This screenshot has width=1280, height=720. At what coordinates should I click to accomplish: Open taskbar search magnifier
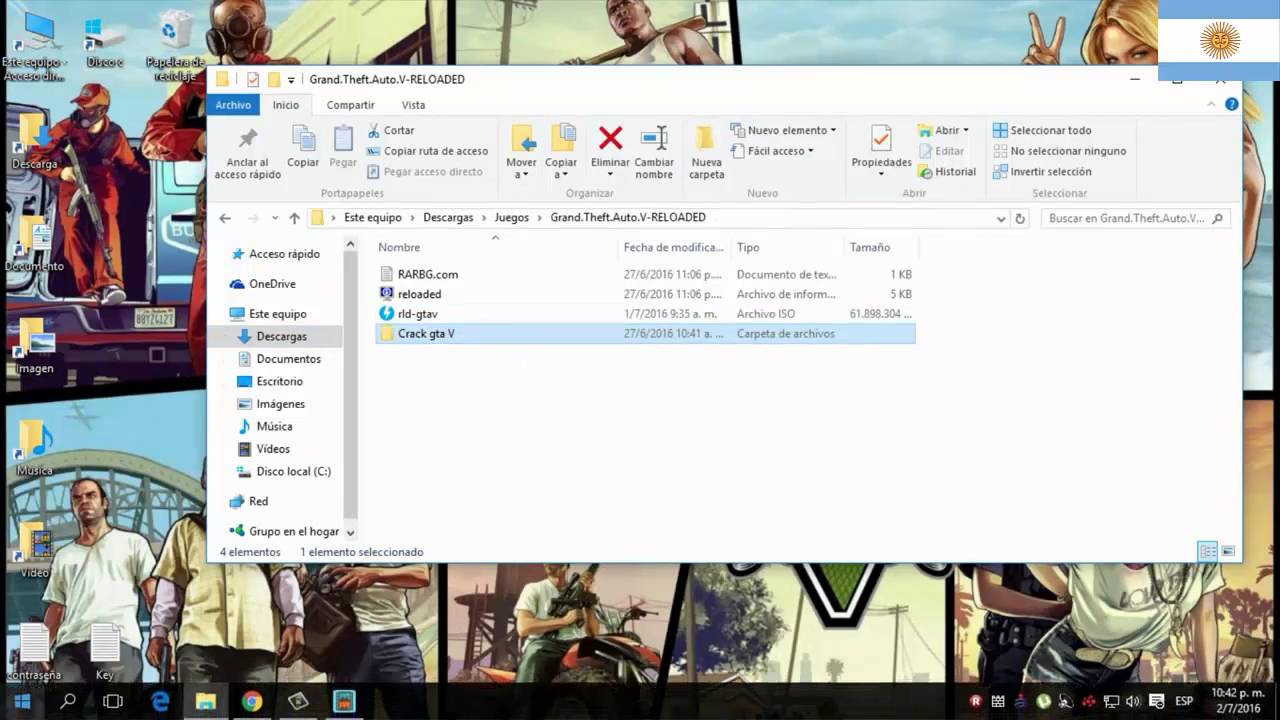(68, 701)
